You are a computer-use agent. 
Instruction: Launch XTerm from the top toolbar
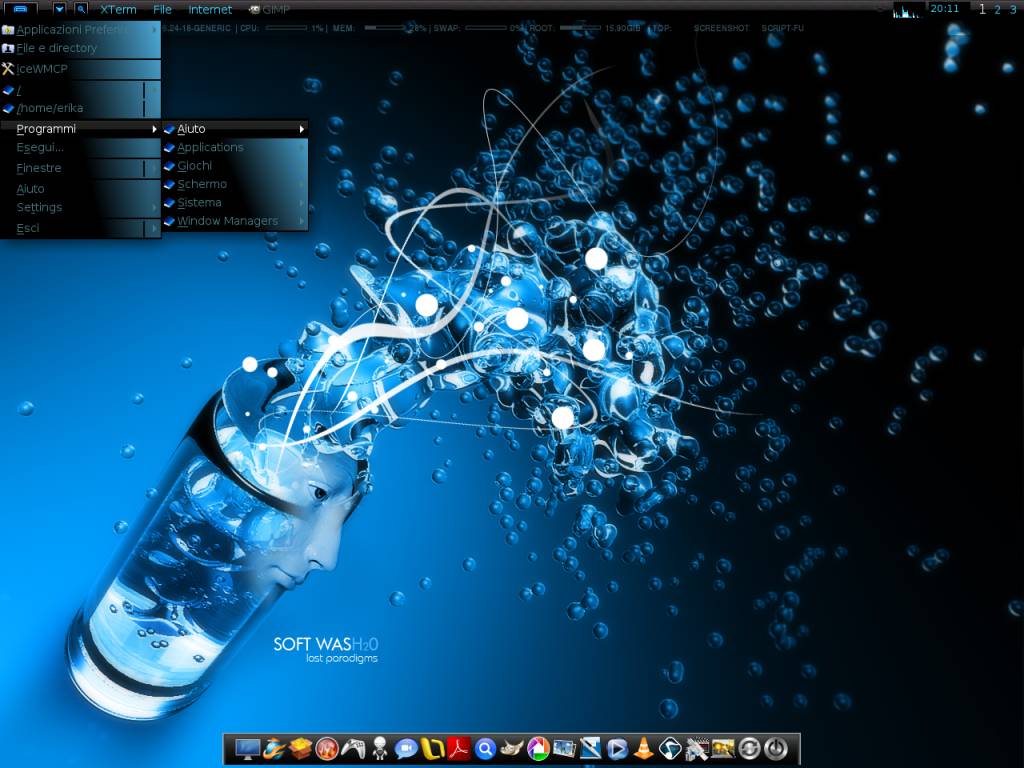click(118, 9)
